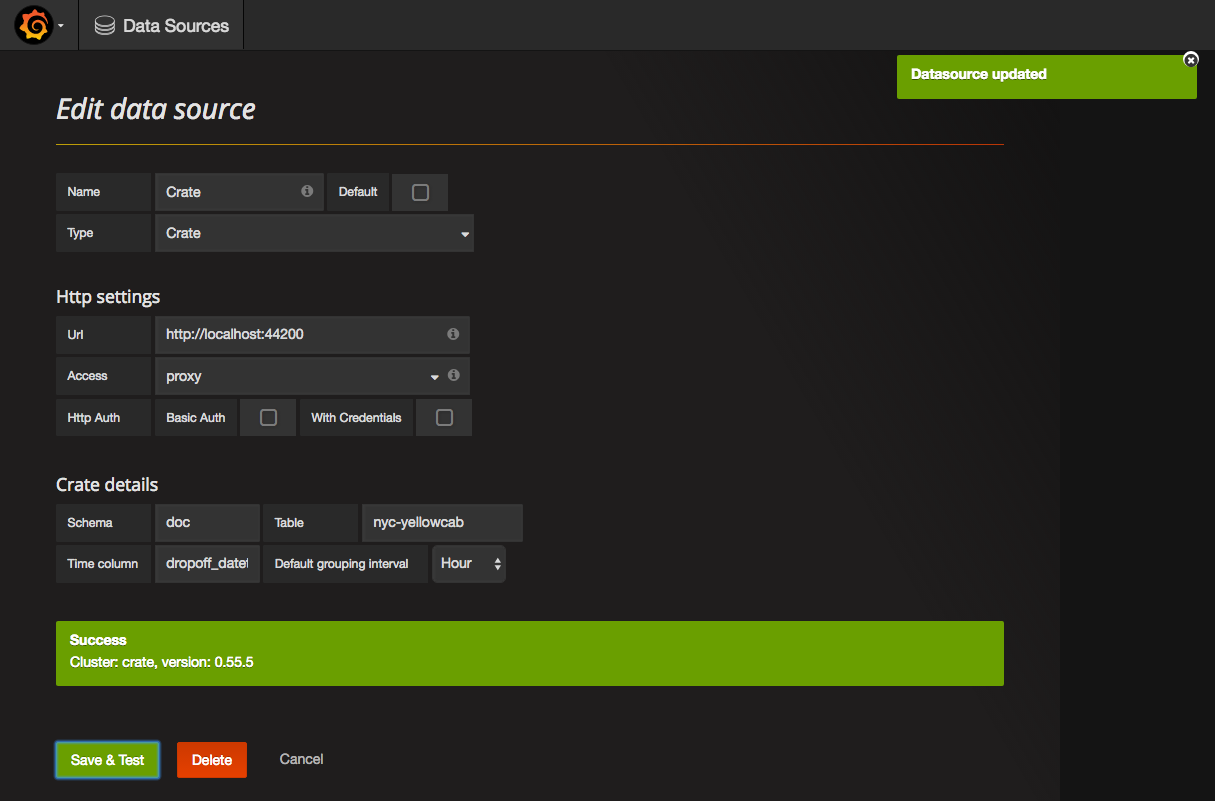Click the Crate details section heading

107,485
